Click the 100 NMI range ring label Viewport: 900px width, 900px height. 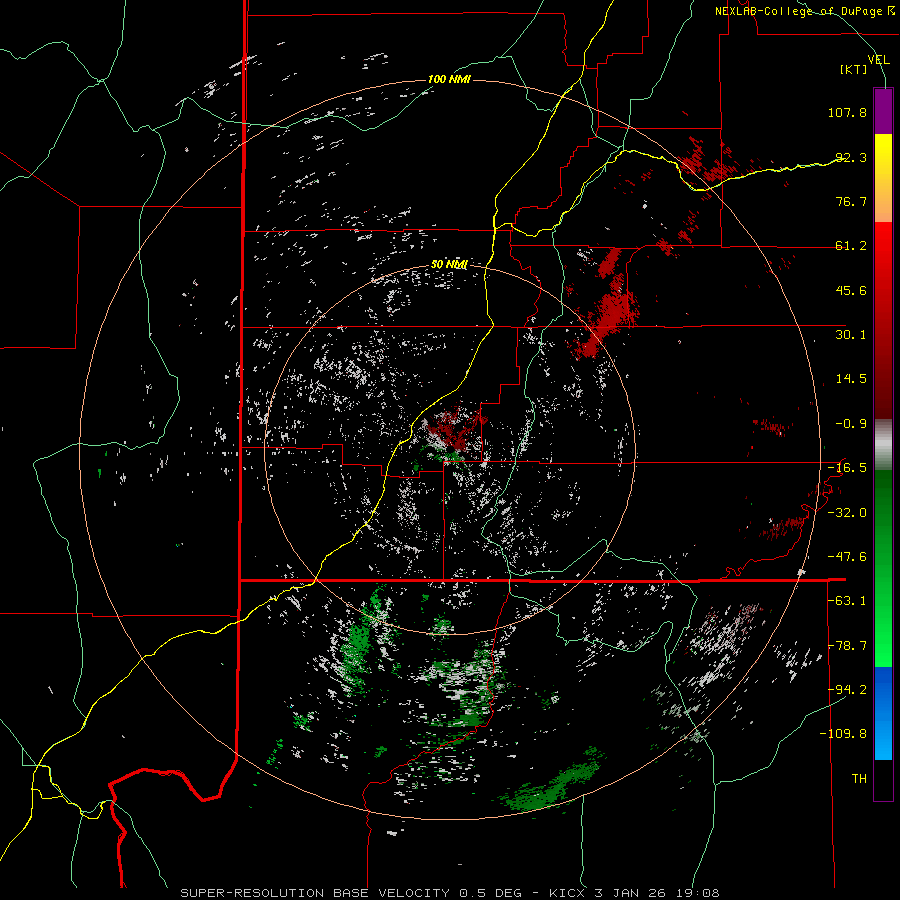point(449,79)
